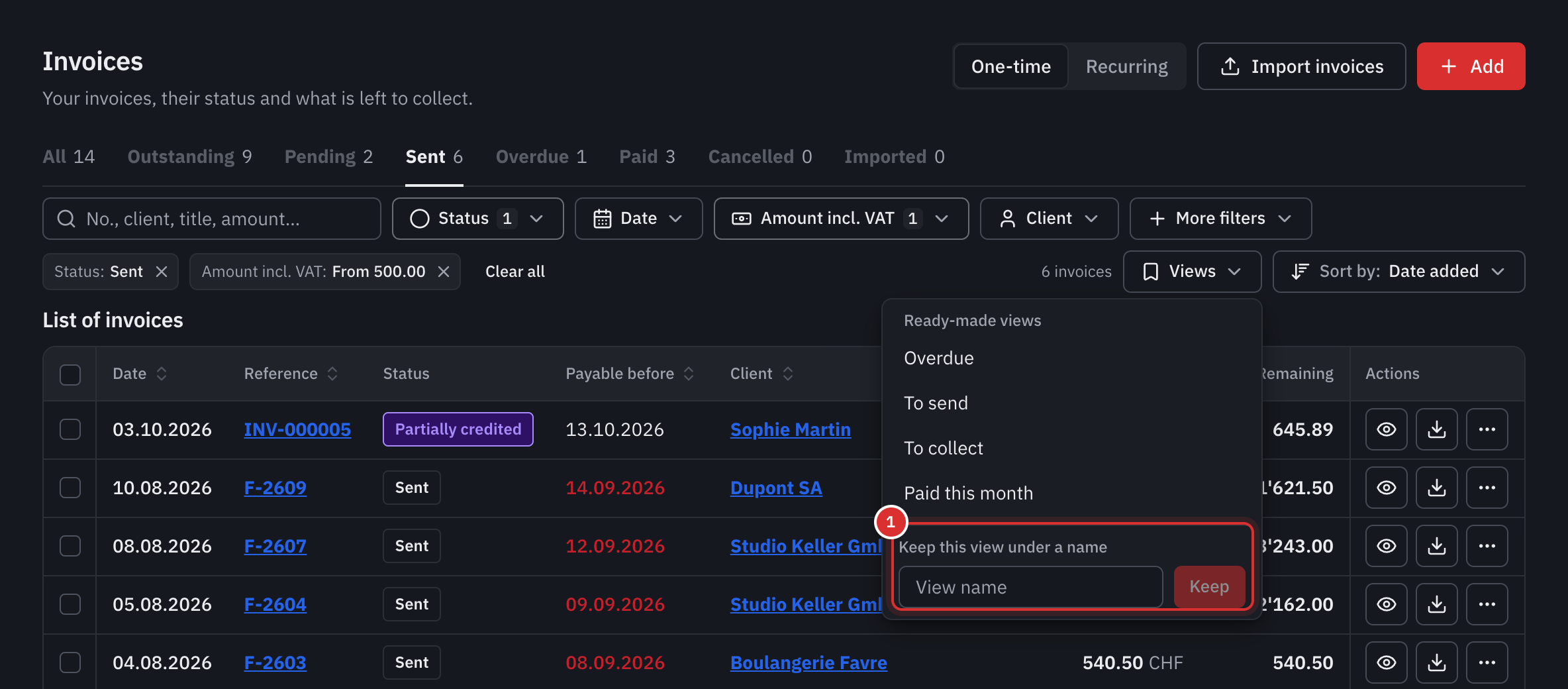Click the red Add button
The height and width of the screenshot is (689, 1568).
click(x=1471, y=66)
